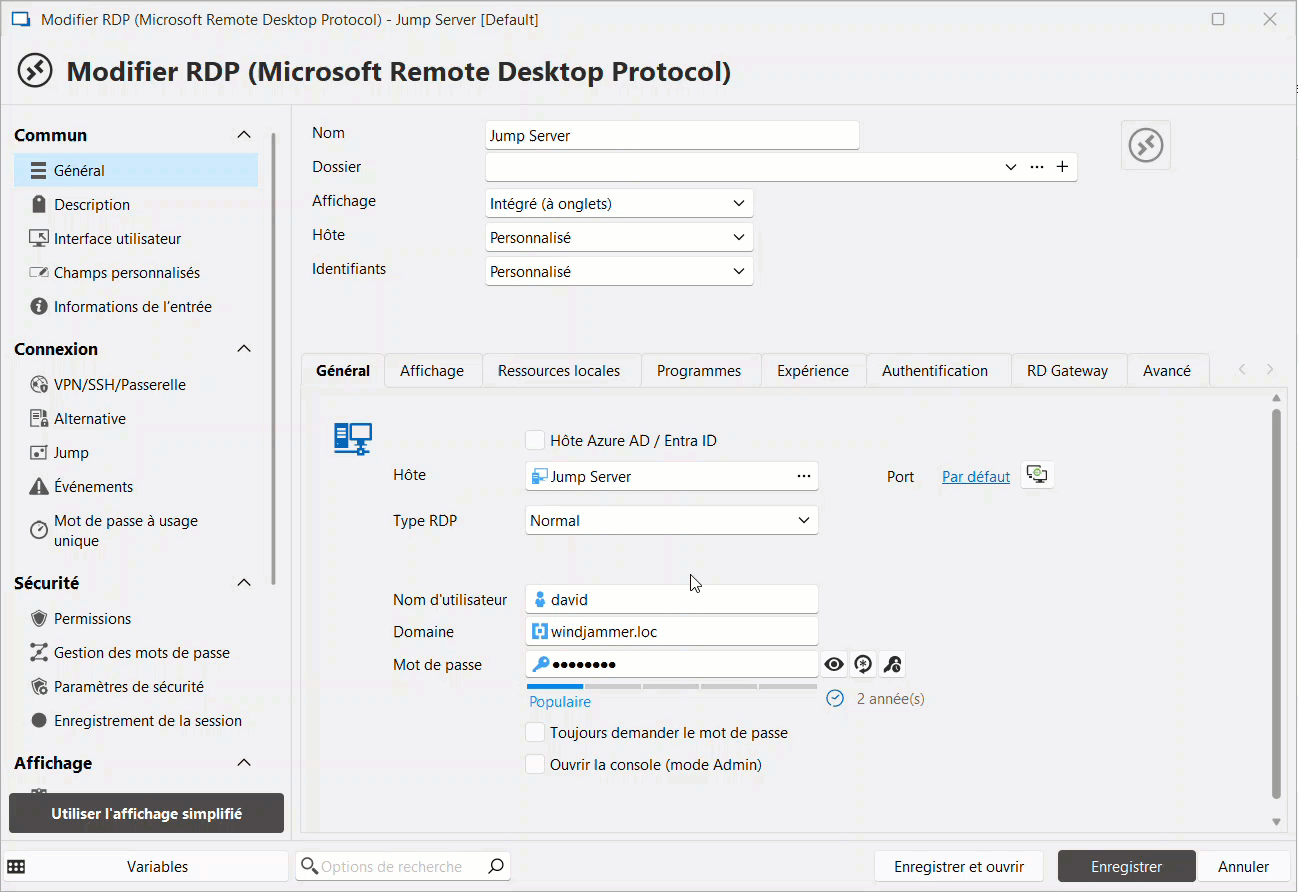This screenshot has height=892, width=1298.
Task: Click the port scan monitor icon
Action: click(1039, 476)
